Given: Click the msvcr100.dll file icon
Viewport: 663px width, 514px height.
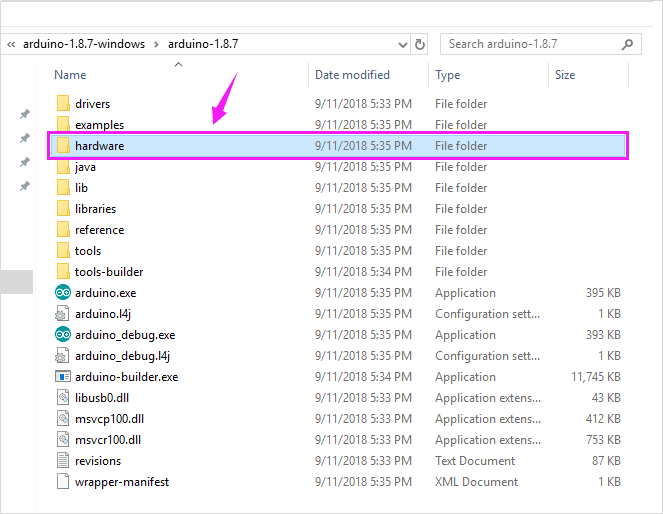Looking at the screenshot, I should [x=63, y=440].
